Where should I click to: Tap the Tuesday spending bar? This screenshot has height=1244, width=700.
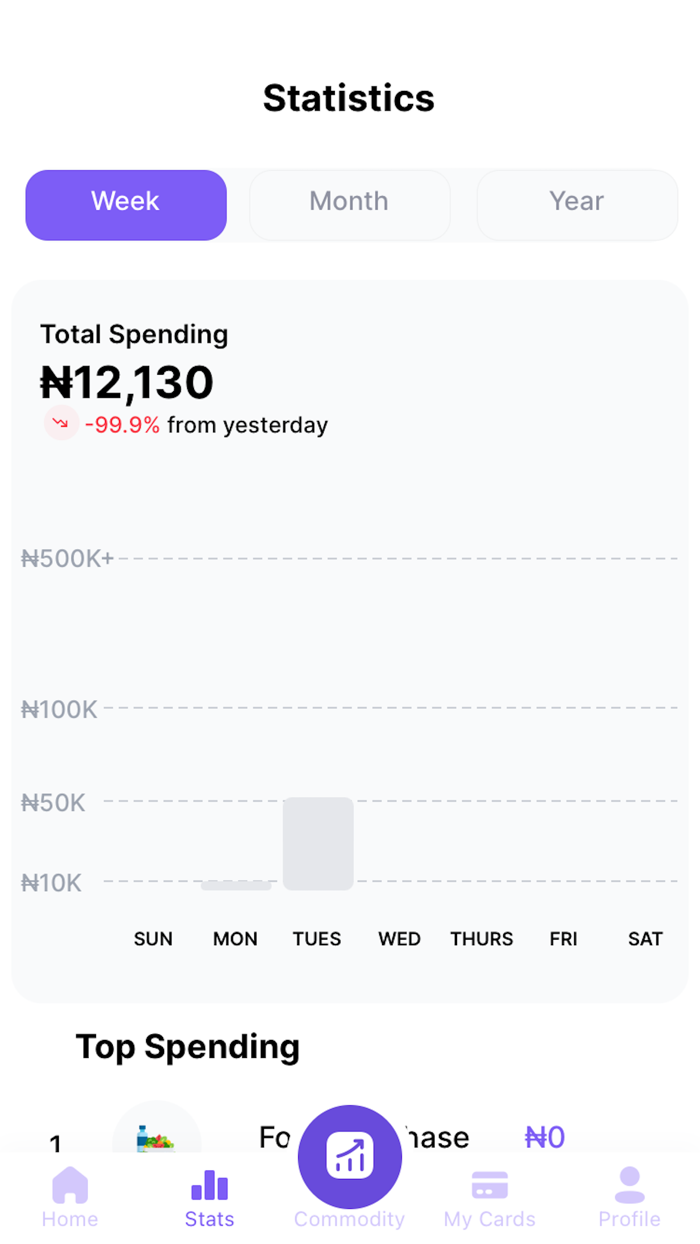(318, 843)
